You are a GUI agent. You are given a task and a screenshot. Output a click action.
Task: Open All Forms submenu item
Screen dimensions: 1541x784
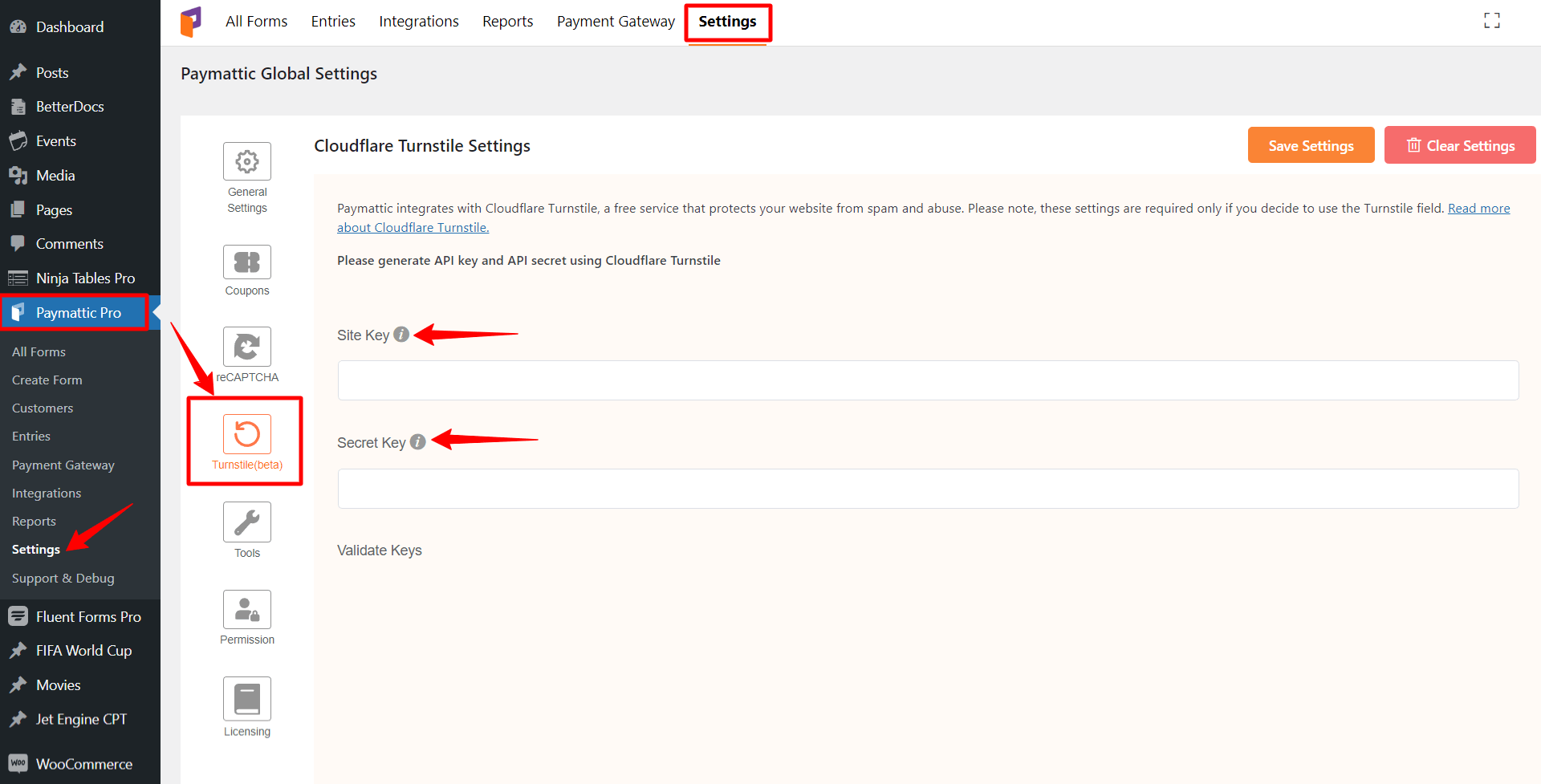click(x=39, y=351)
